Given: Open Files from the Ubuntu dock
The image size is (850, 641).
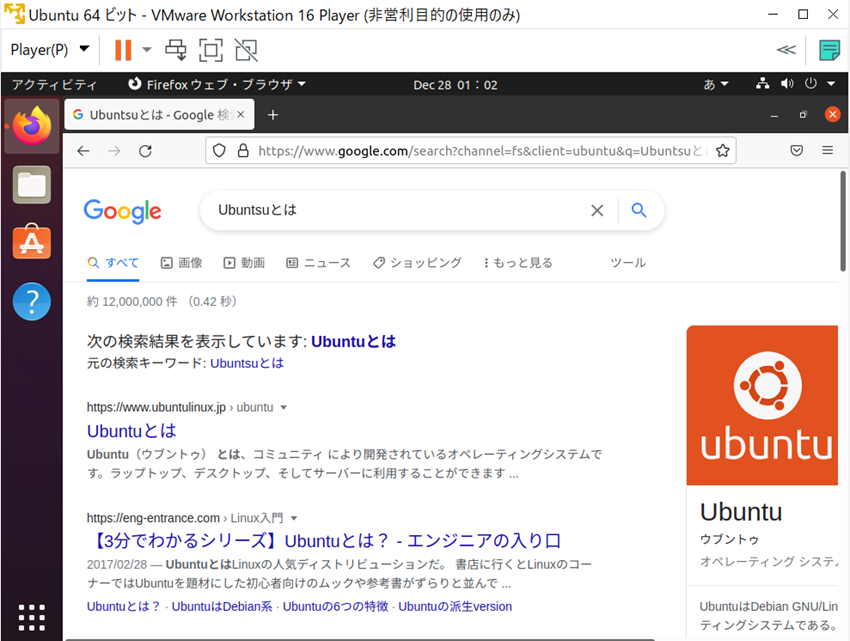Looking at the screenshot, I should tap(32, 185).
